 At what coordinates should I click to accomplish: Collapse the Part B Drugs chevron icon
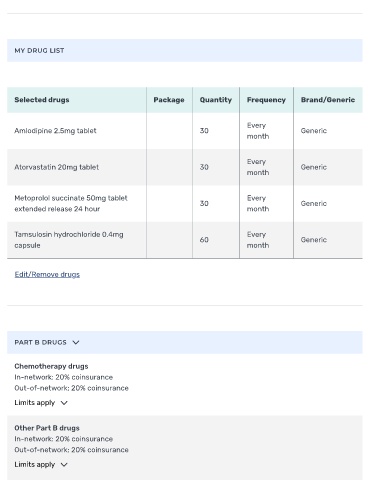point(76,342)
